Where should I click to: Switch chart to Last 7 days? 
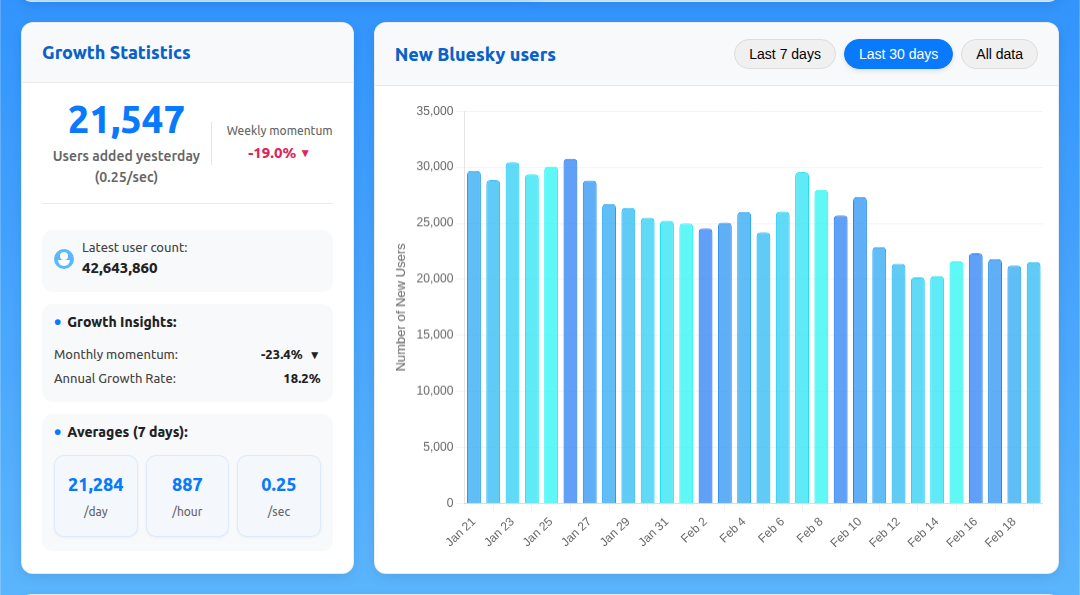(x=785, y=54)
